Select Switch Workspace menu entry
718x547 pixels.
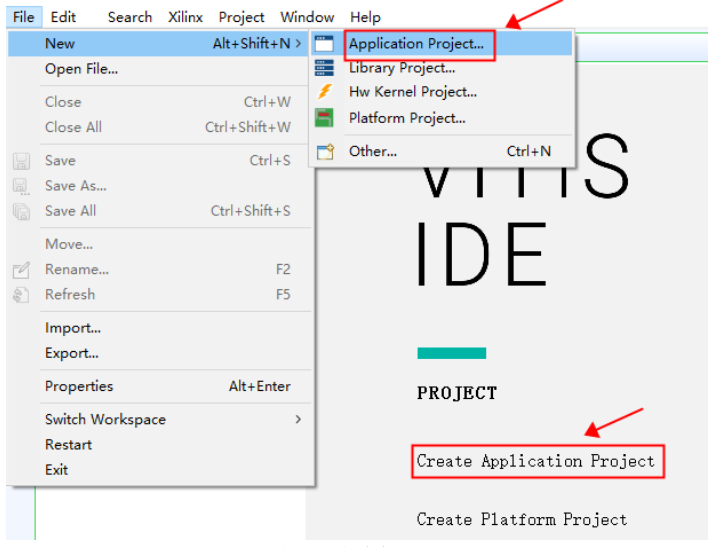point(158,419)
